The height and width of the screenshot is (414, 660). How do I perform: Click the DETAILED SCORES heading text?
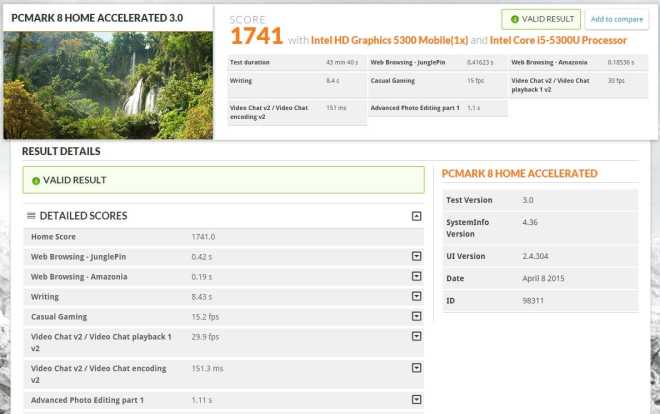point(83,216)
